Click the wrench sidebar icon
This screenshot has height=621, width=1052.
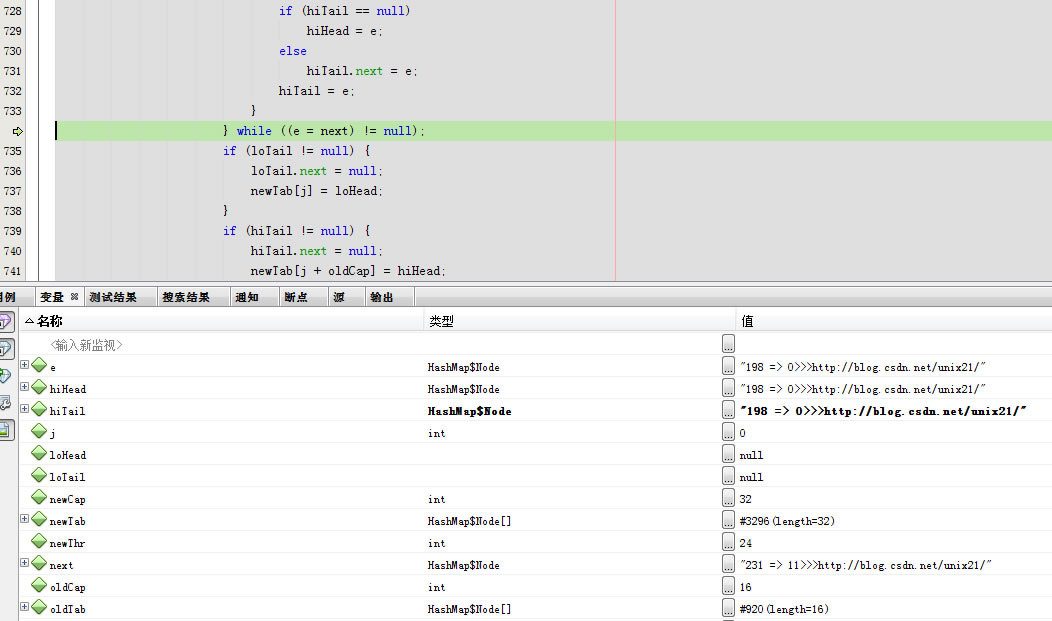5,402
